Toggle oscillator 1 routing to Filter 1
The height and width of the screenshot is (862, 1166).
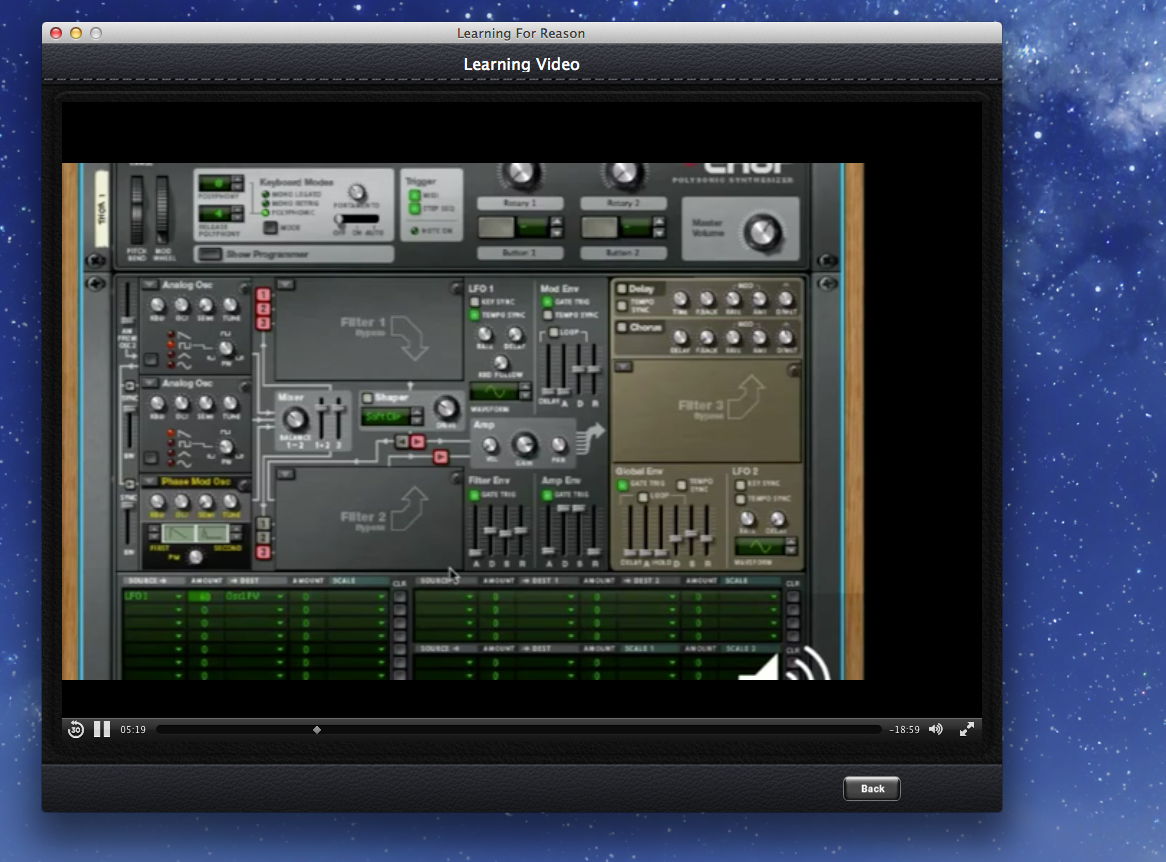pos(262,295)
